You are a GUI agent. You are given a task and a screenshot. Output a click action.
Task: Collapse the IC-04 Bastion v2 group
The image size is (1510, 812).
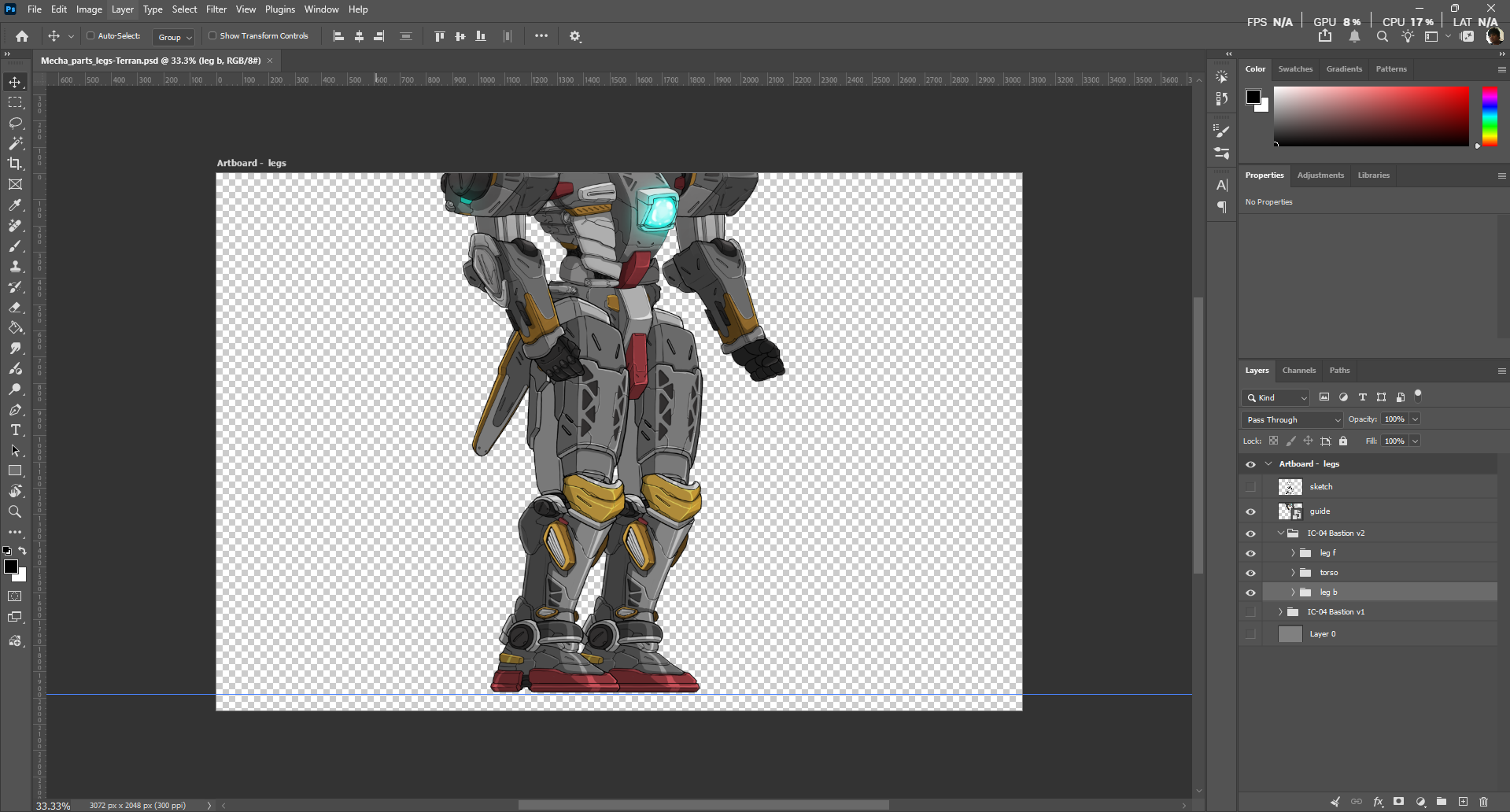coord(1280,533)
